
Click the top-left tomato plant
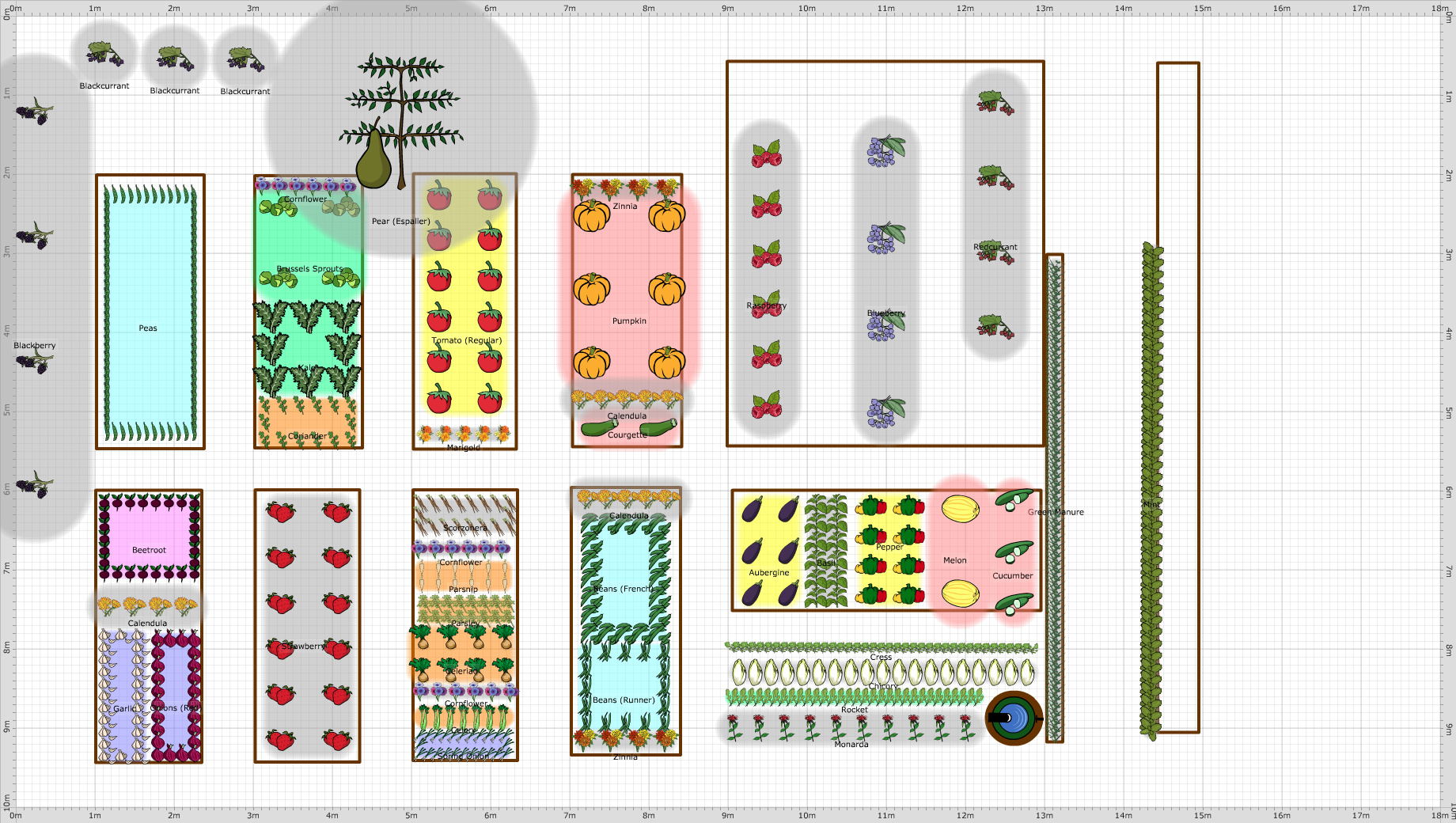439,195
